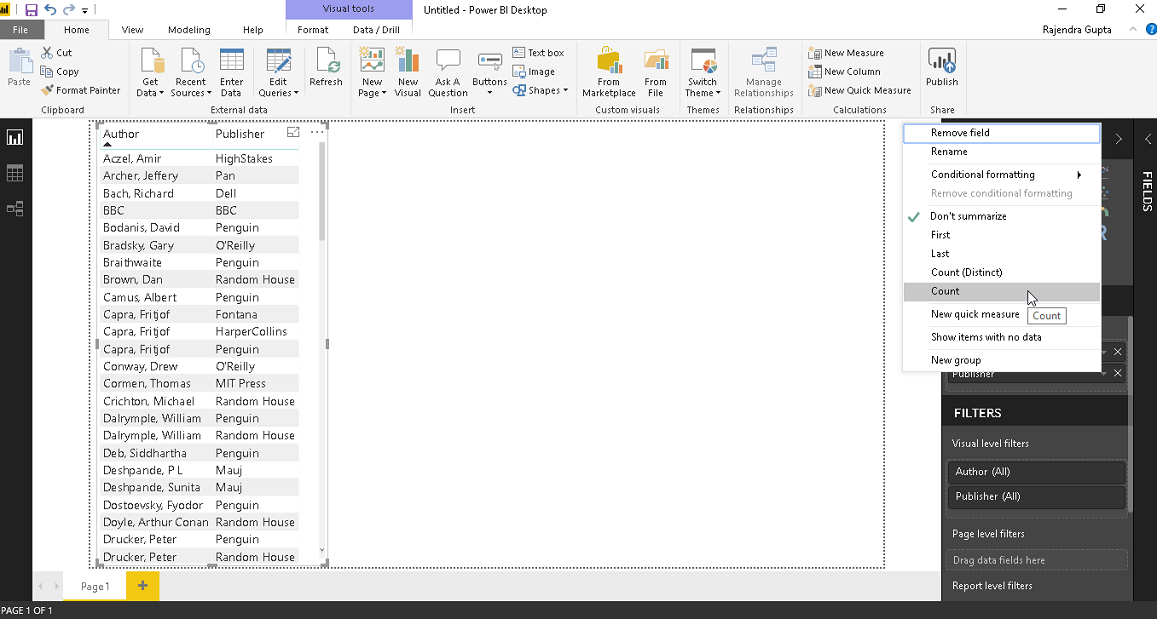The width and height of the screenshot is (1157, 619).
Task: Select the Page1 tab
Action: [94, 587]
